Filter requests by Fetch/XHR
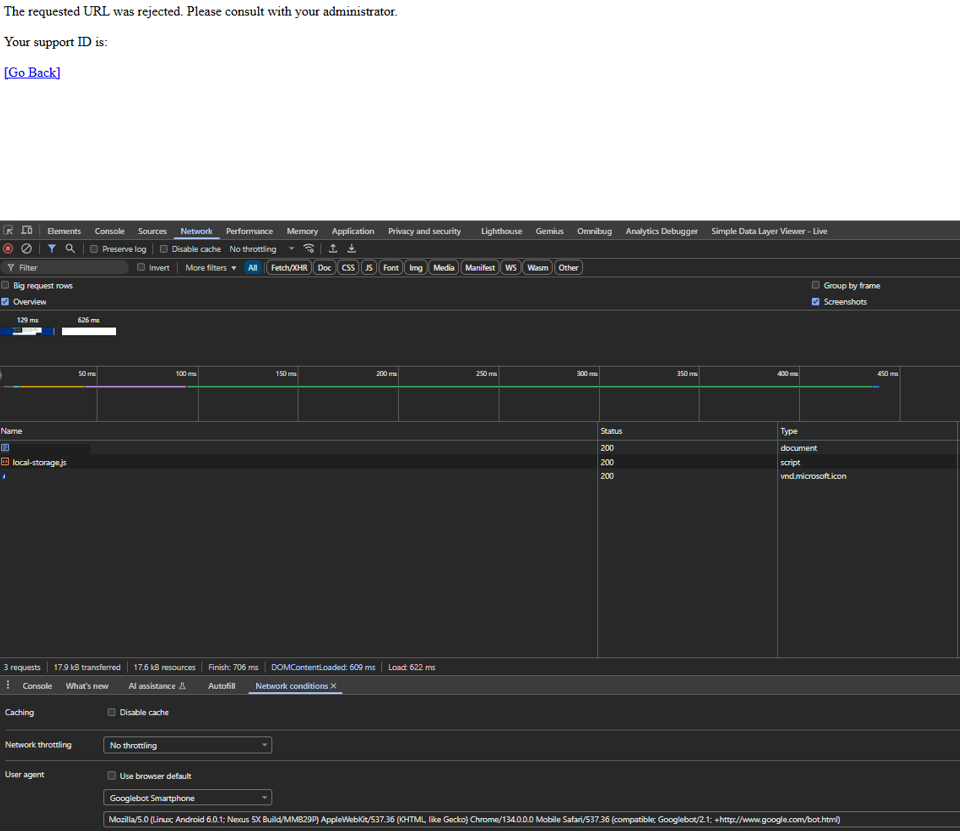Image resolution: width=960 pixels, height=831 pixels. click(x=289, y=268)
